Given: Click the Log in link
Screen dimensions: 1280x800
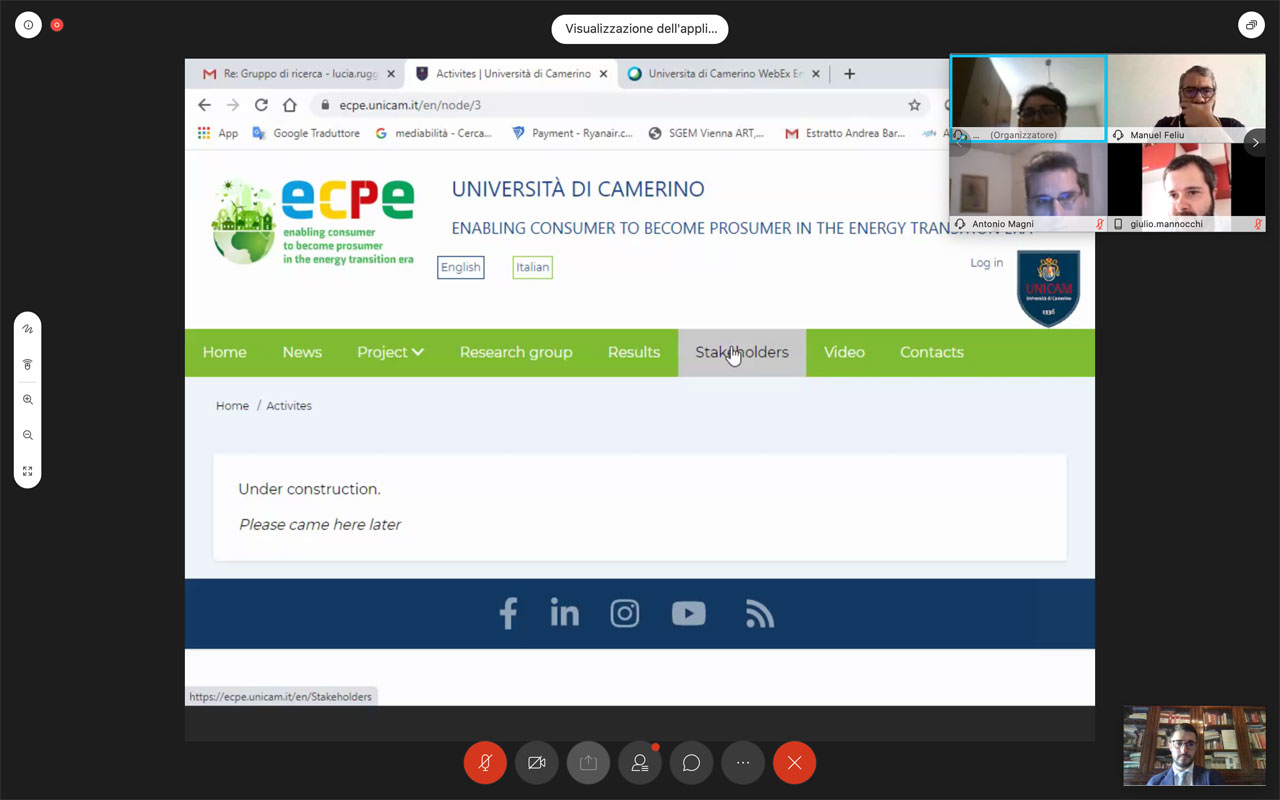Looking at the screenshot, I should 986,263.
